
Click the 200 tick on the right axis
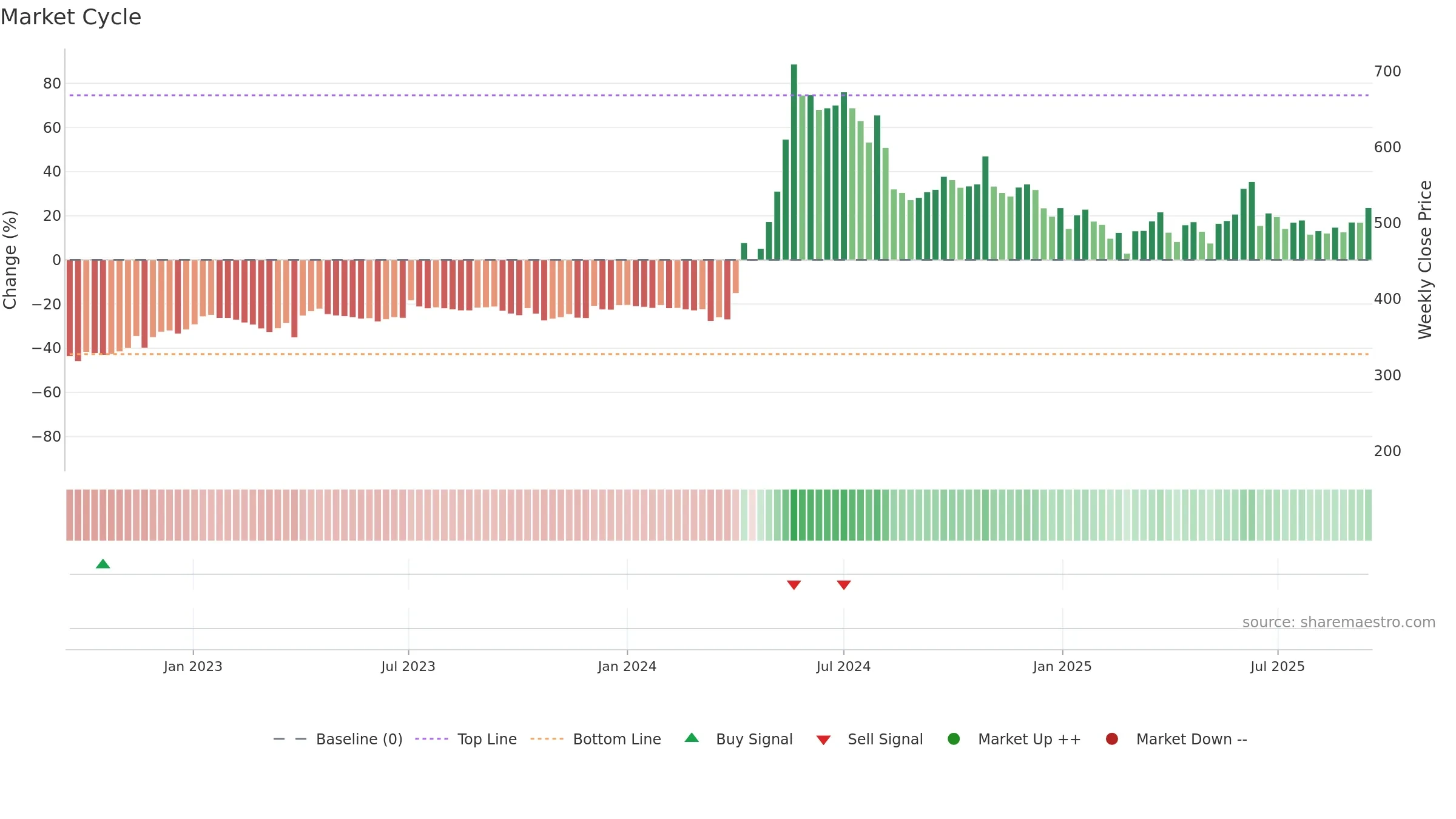point(1387,451)
